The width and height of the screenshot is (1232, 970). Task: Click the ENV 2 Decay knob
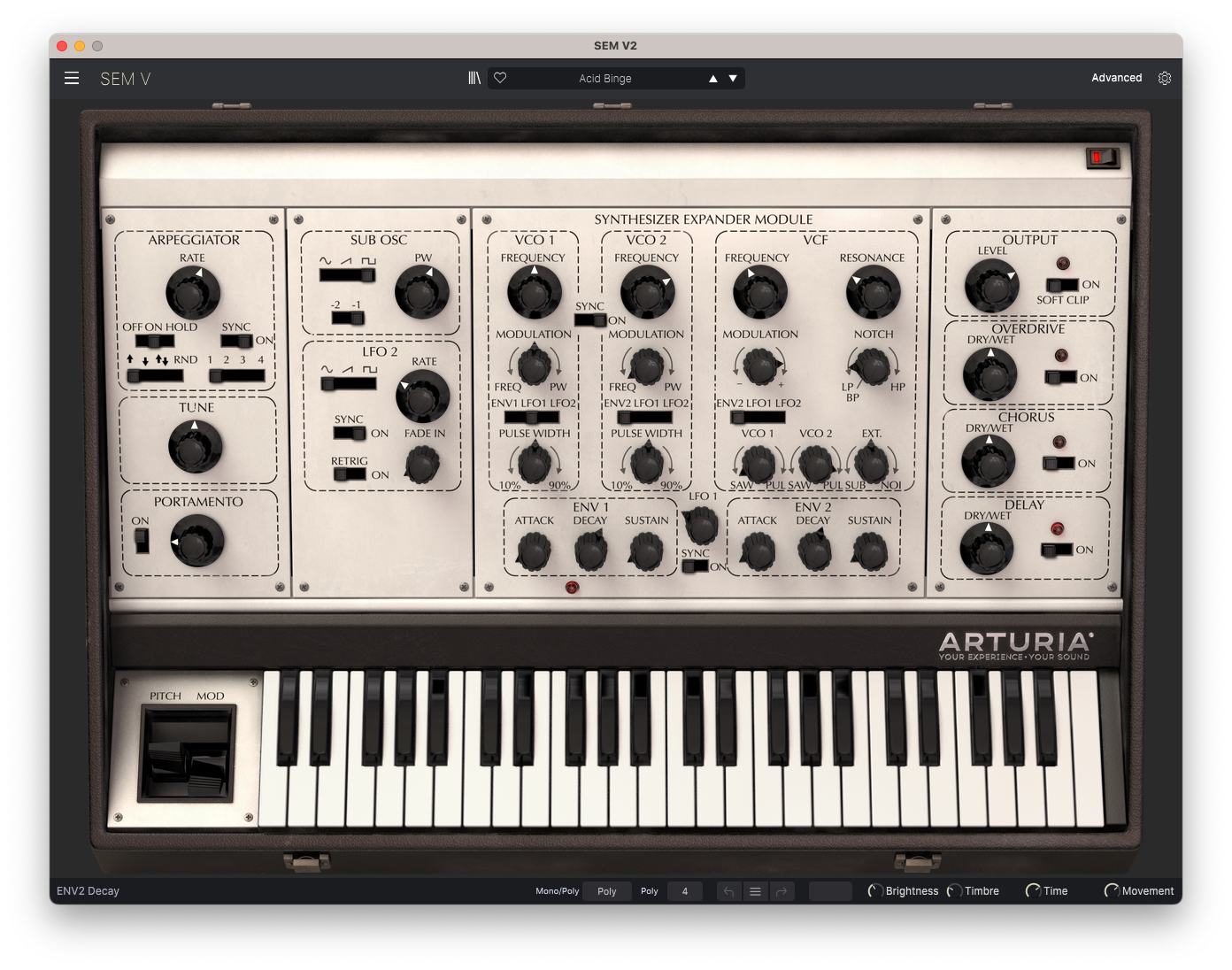tap(814, 551)
